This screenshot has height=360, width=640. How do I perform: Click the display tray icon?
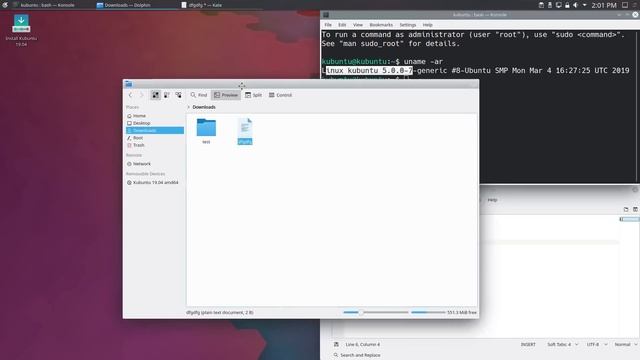pos(558,5)
